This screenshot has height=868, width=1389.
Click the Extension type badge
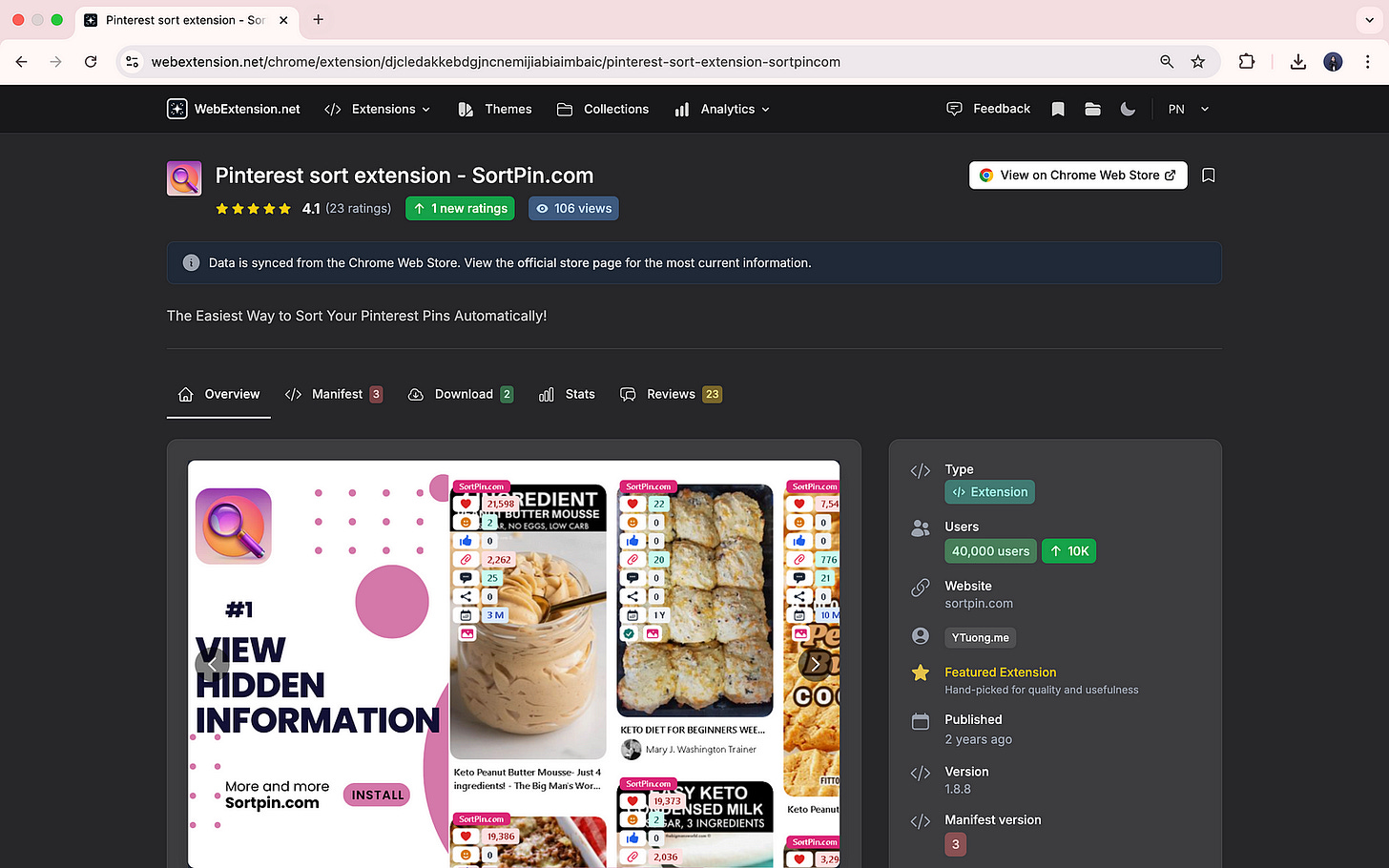click(x=989, y=492)
